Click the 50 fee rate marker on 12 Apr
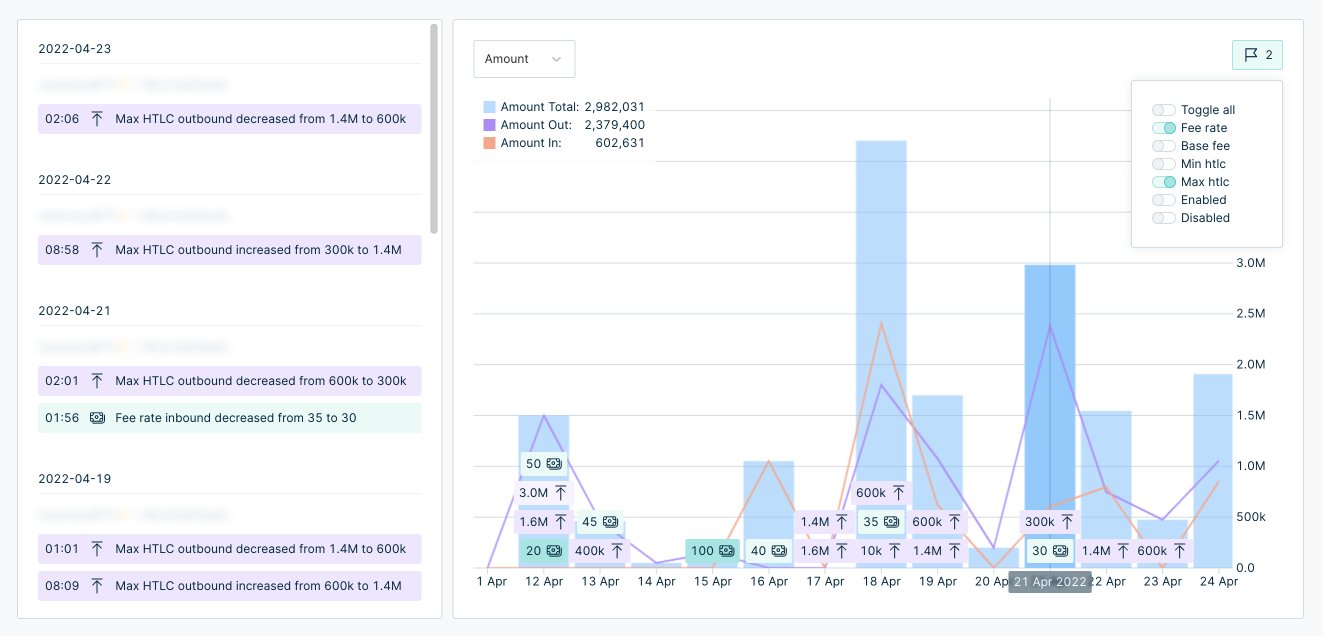Image resolution: width=1323 pixels, height=636 pixels. click(543, 464)
